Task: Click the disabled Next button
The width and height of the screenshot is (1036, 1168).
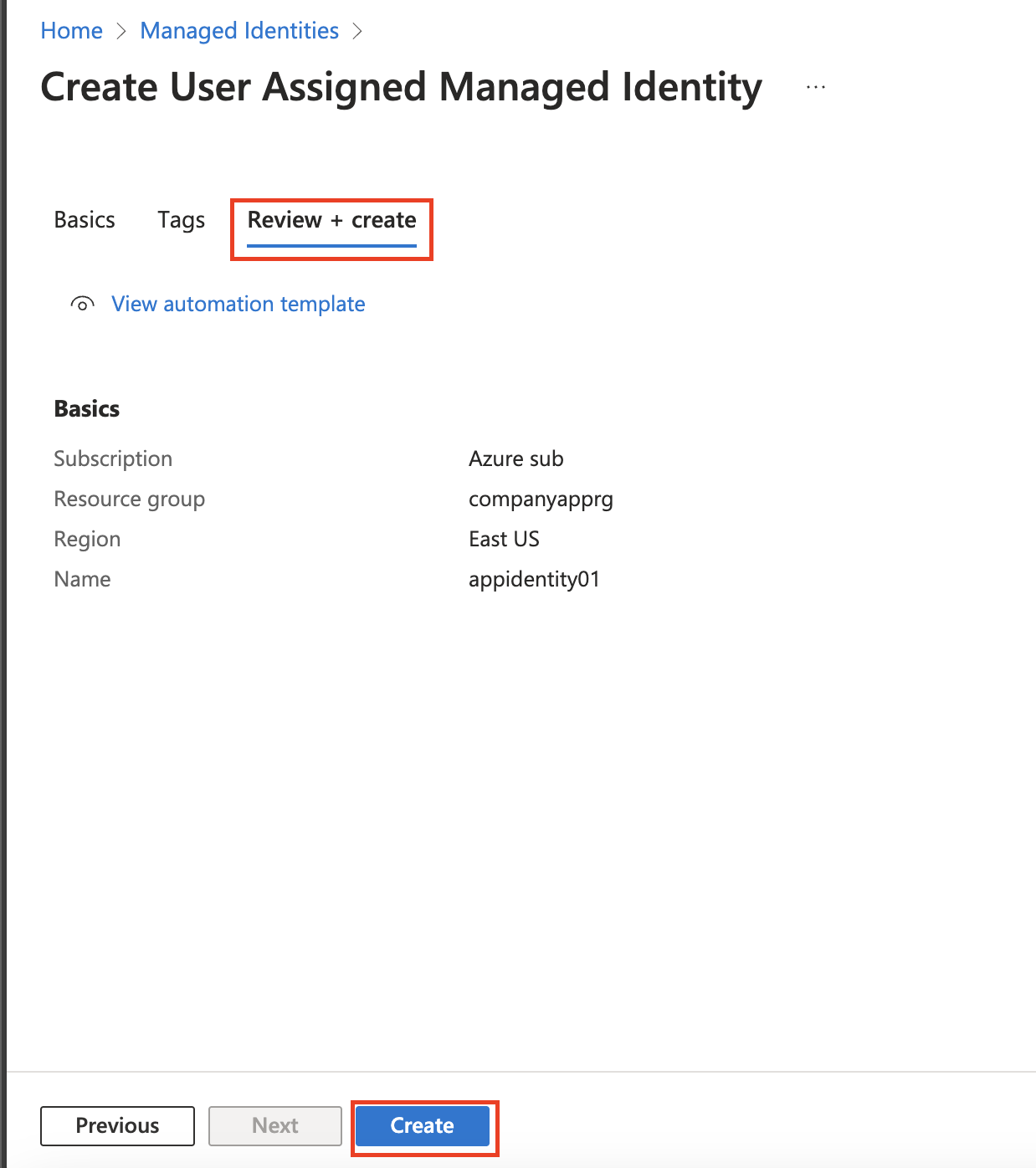Action: click(x=275, y=1126)
